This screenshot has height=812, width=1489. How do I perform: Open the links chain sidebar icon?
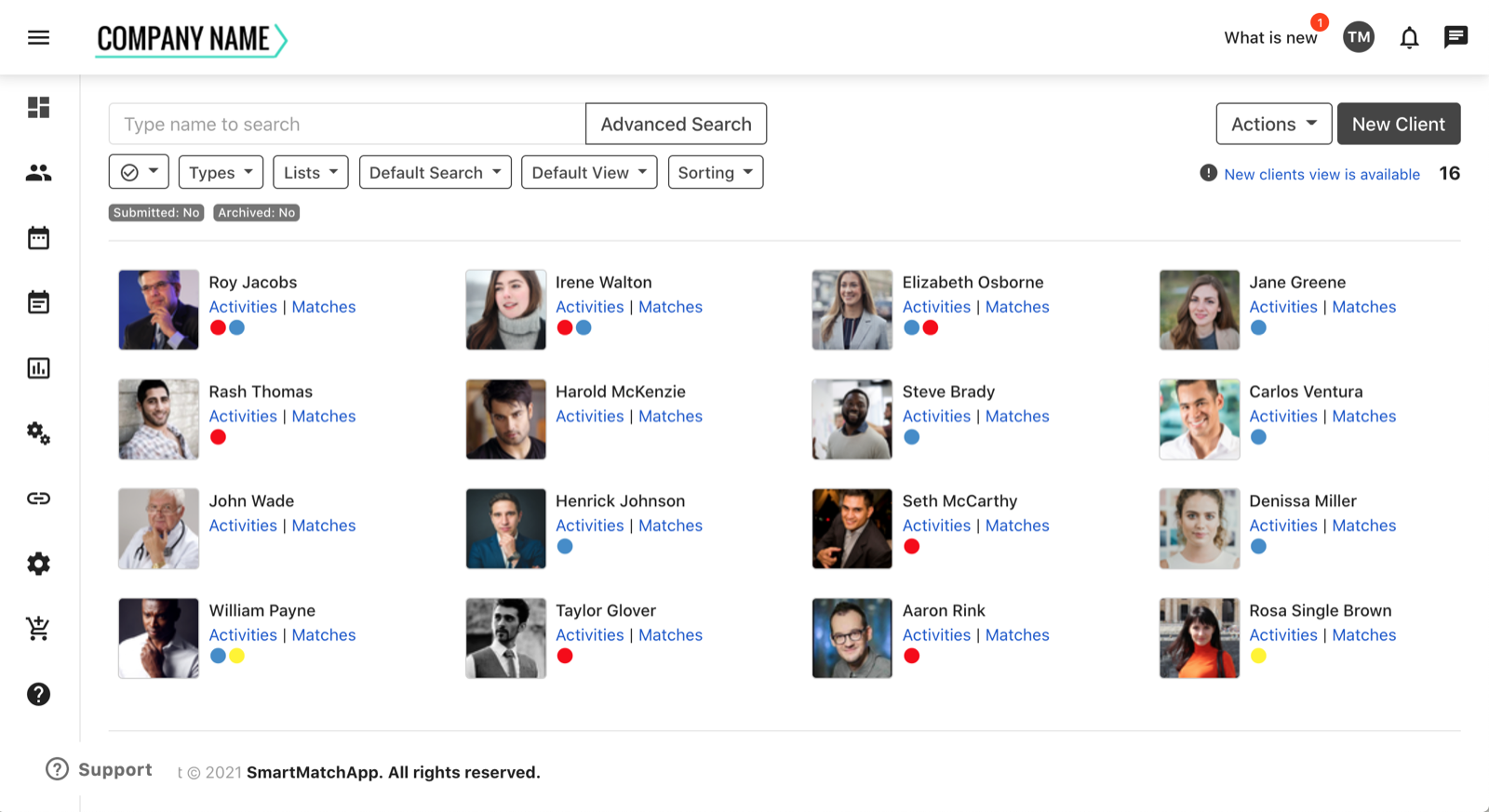point(38,499)
